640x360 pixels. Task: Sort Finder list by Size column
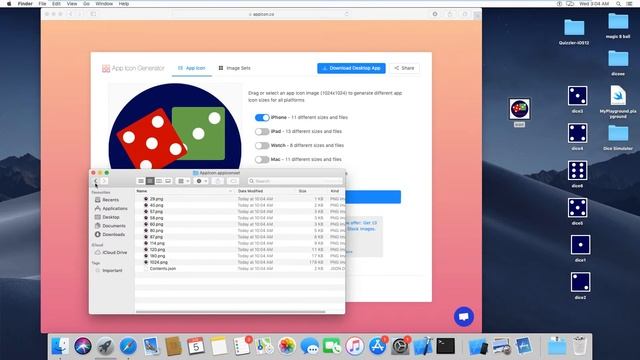(312, 191)
